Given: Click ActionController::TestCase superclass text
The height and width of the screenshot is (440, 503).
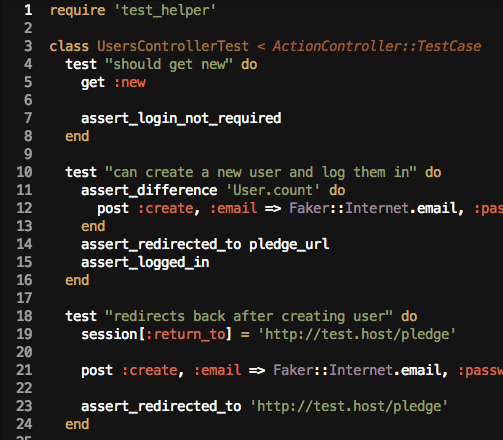Looking at the screenshot, I should pyautogui.click(x=377, y=46).
